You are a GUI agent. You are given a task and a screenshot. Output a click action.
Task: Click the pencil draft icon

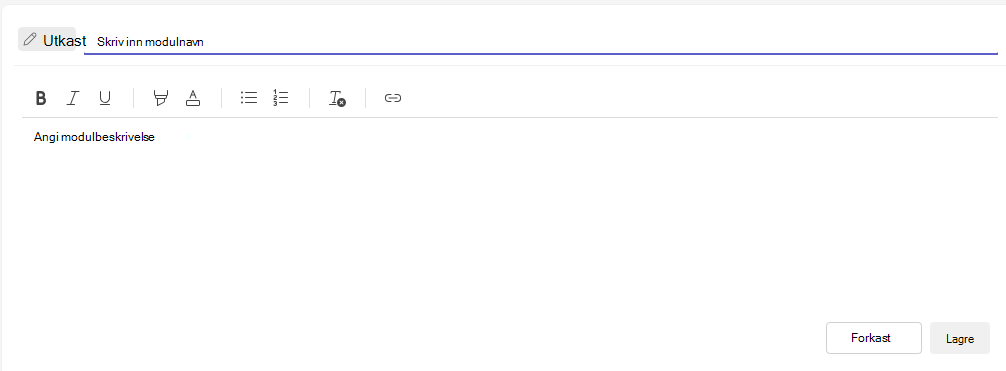tap(29, 40)
